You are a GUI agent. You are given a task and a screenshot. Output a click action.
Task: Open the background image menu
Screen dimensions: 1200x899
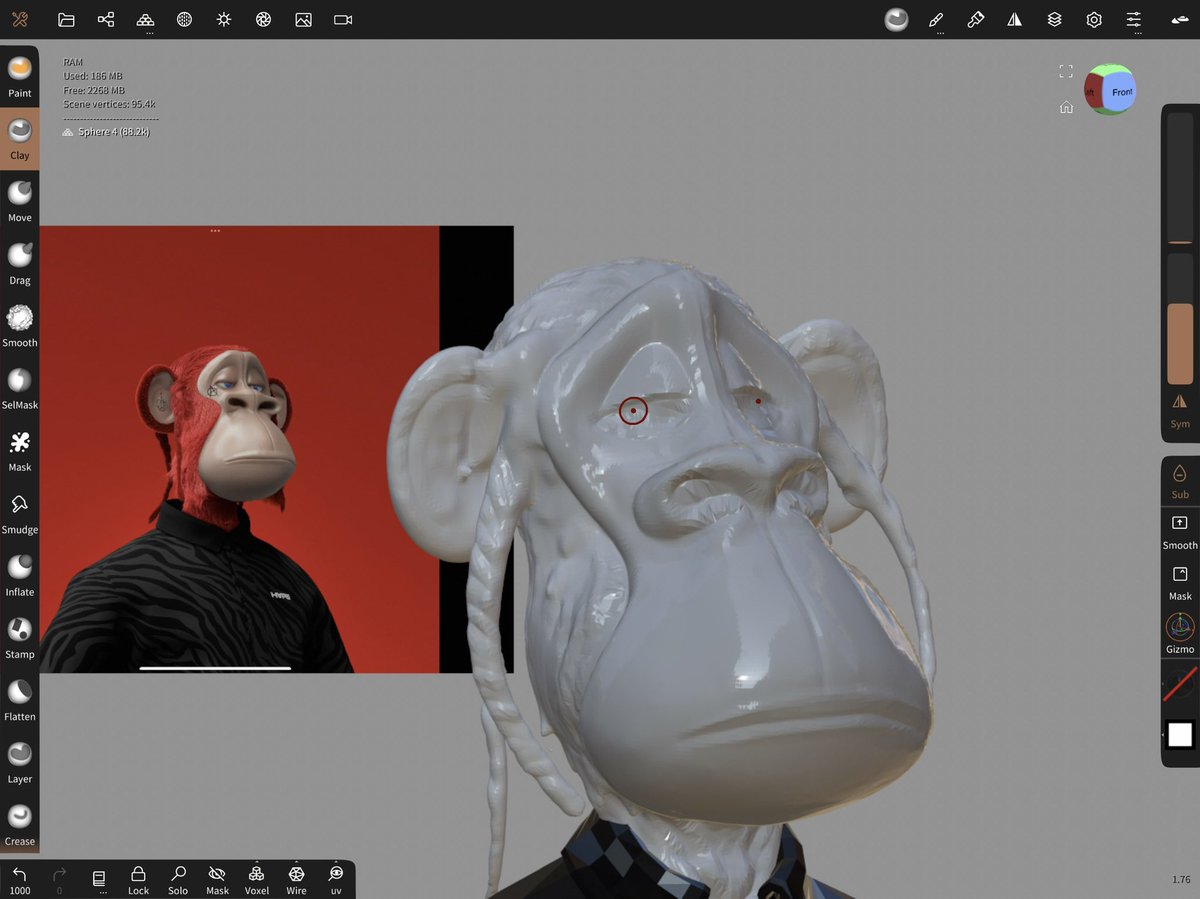tap(303, 20)
